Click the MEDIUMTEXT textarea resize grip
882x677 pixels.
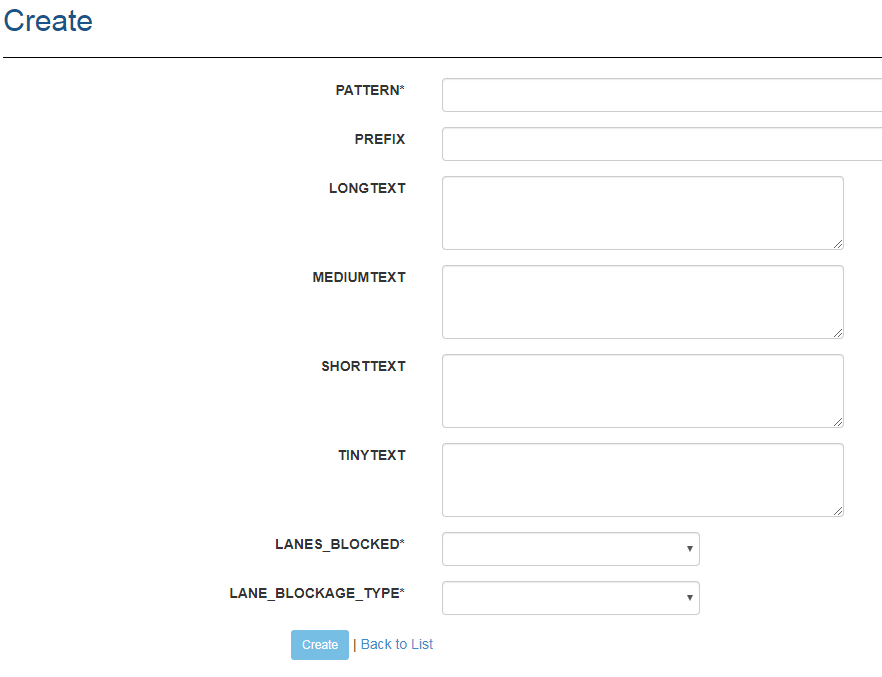[838, 333]
